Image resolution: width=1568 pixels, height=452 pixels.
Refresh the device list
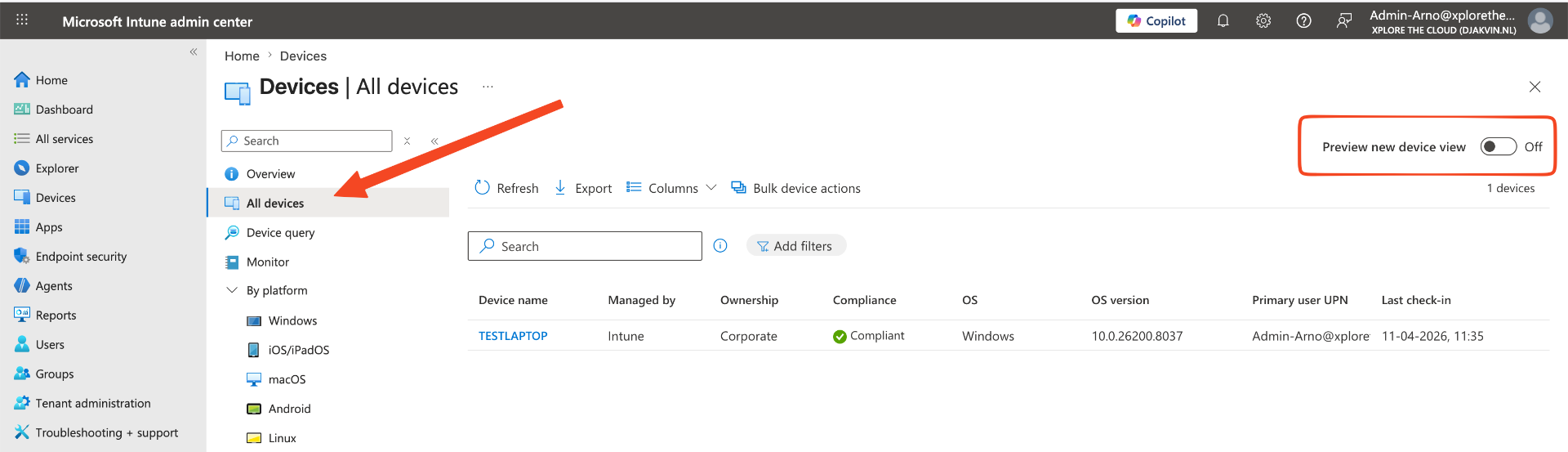coord(506,188)
